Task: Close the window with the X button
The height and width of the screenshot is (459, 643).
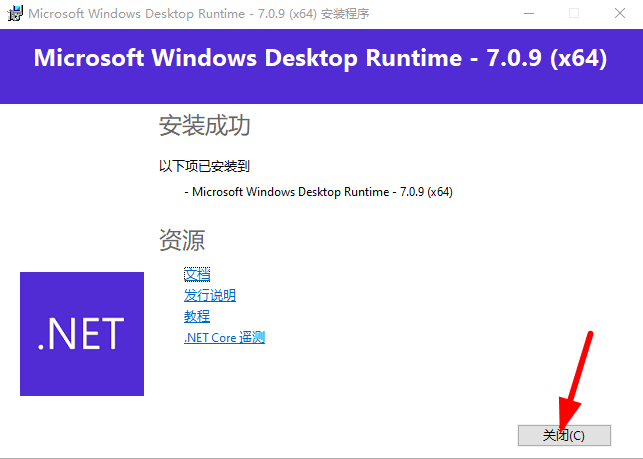Action: (x=620, y=14)
